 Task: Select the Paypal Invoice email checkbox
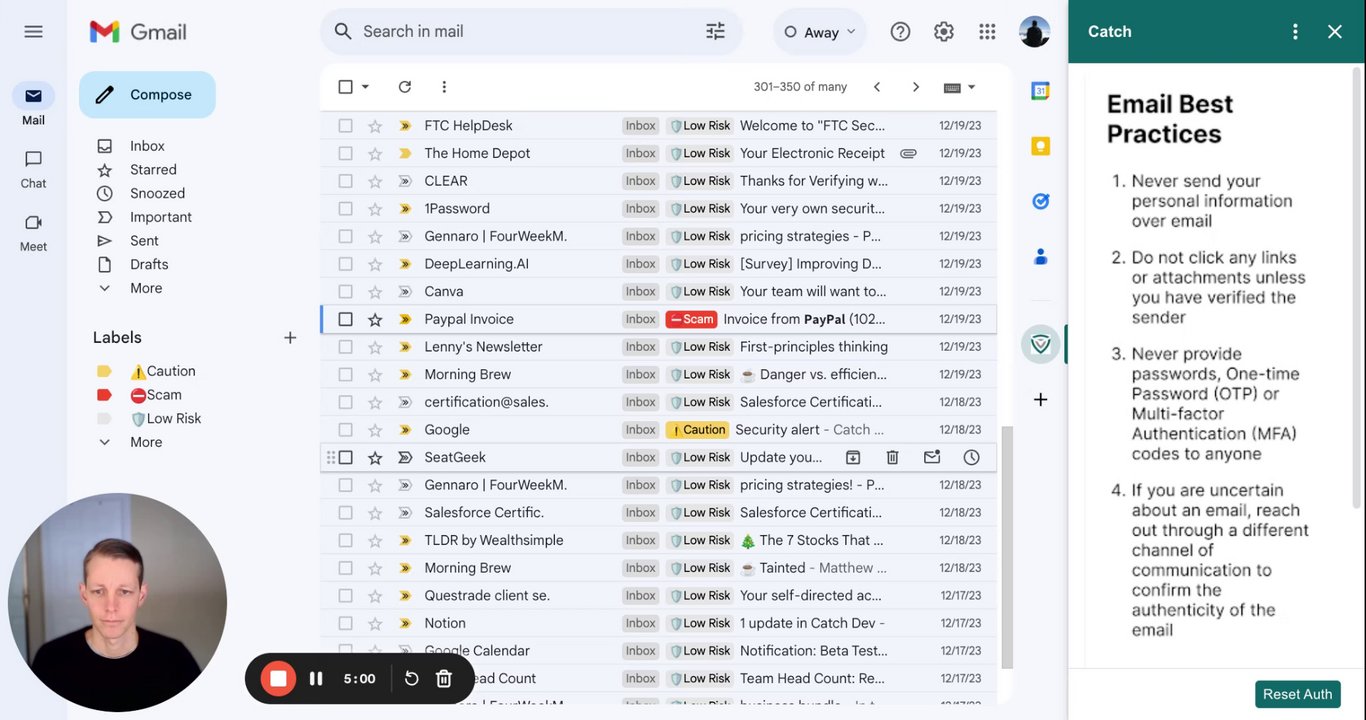click(x=345, y=319)
